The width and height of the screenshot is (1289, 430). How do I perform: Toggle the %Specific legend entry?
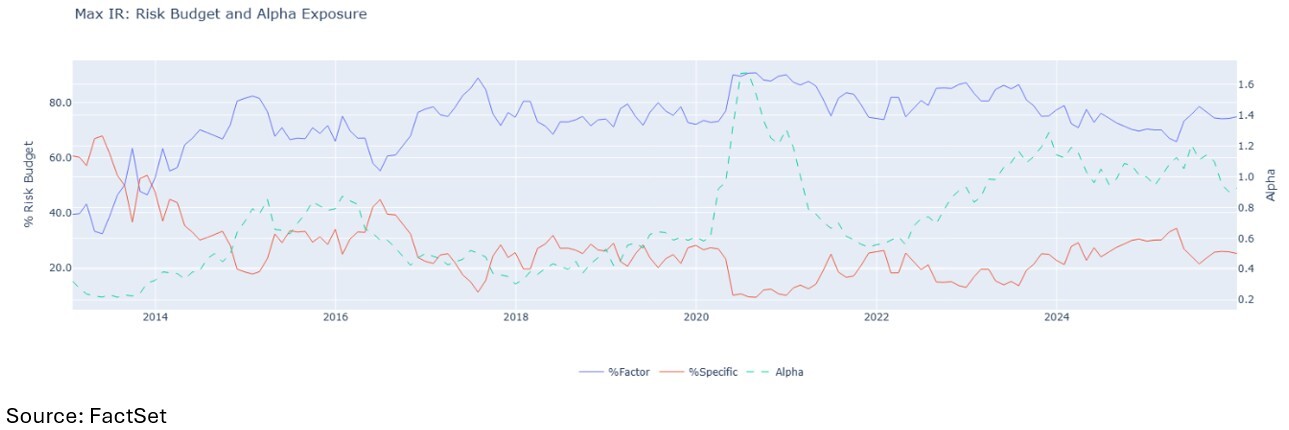point(713,372)
